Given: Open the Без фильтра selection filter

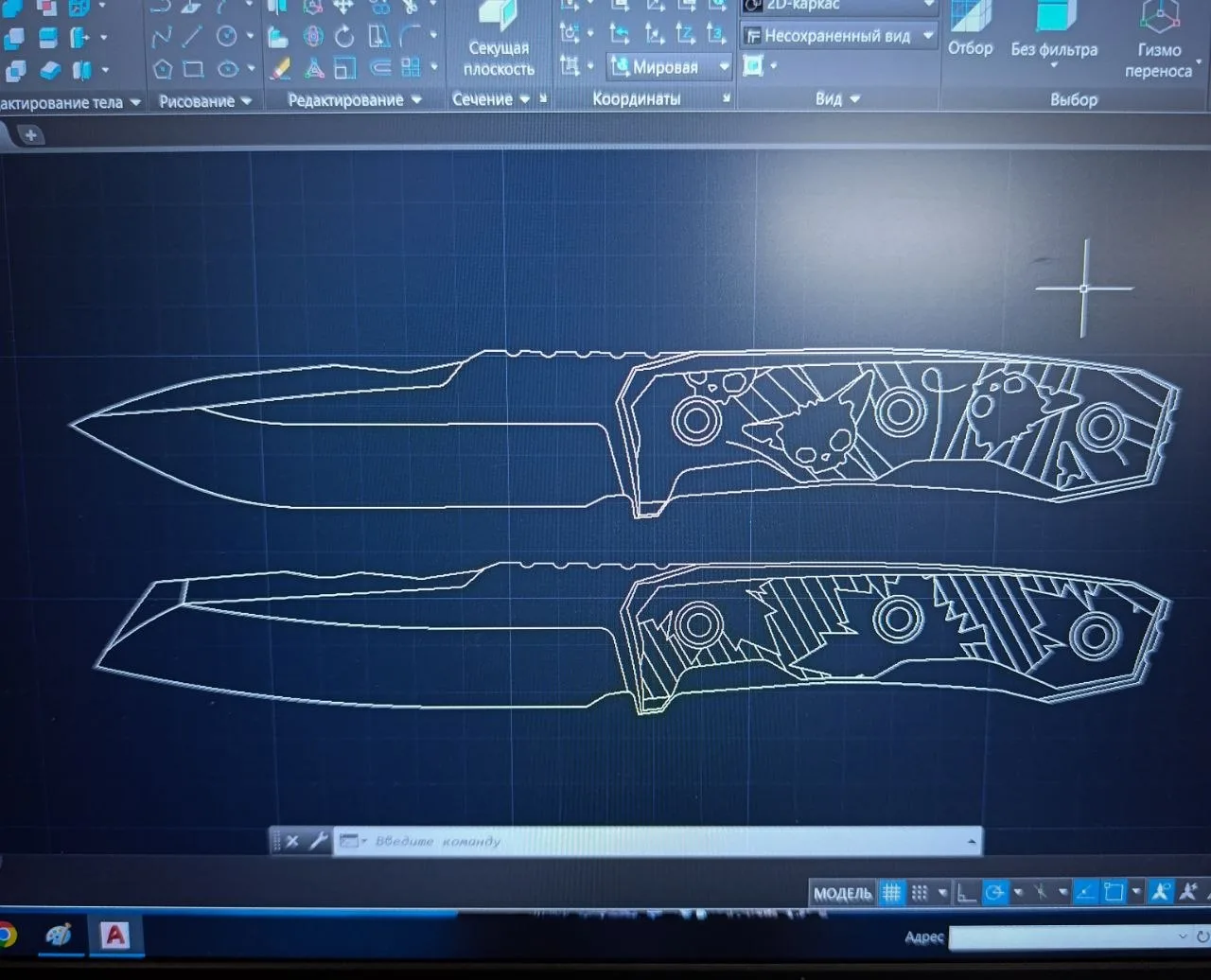Looking at the screenshot, I should [1054, 36].
